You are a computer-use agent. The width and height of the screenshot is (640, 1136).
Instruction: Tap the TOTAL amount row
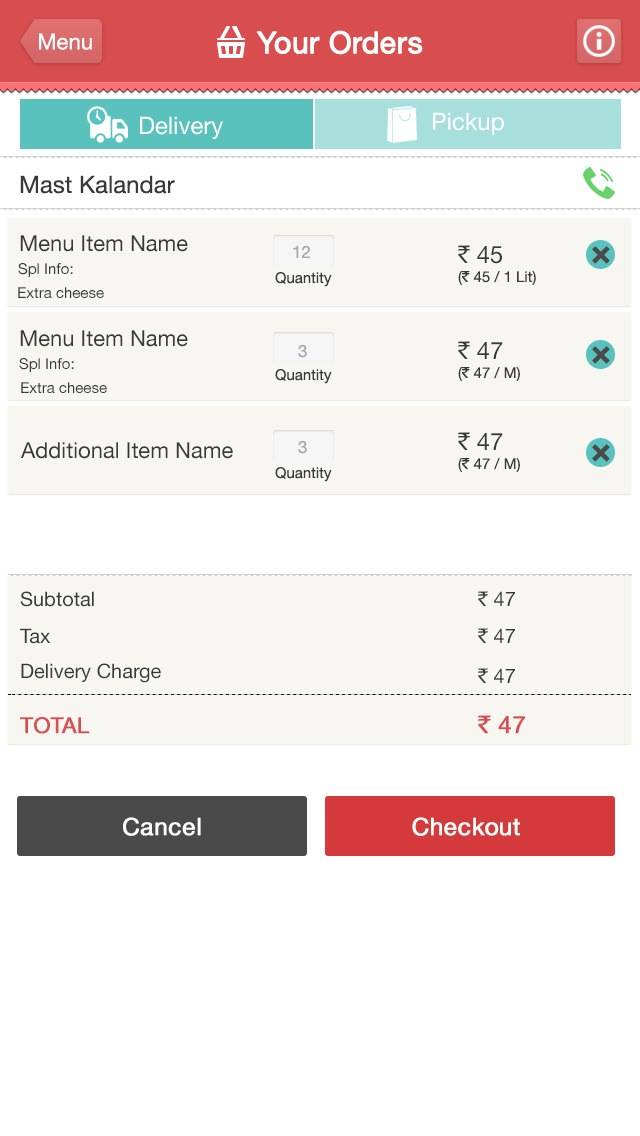(319, 725)
